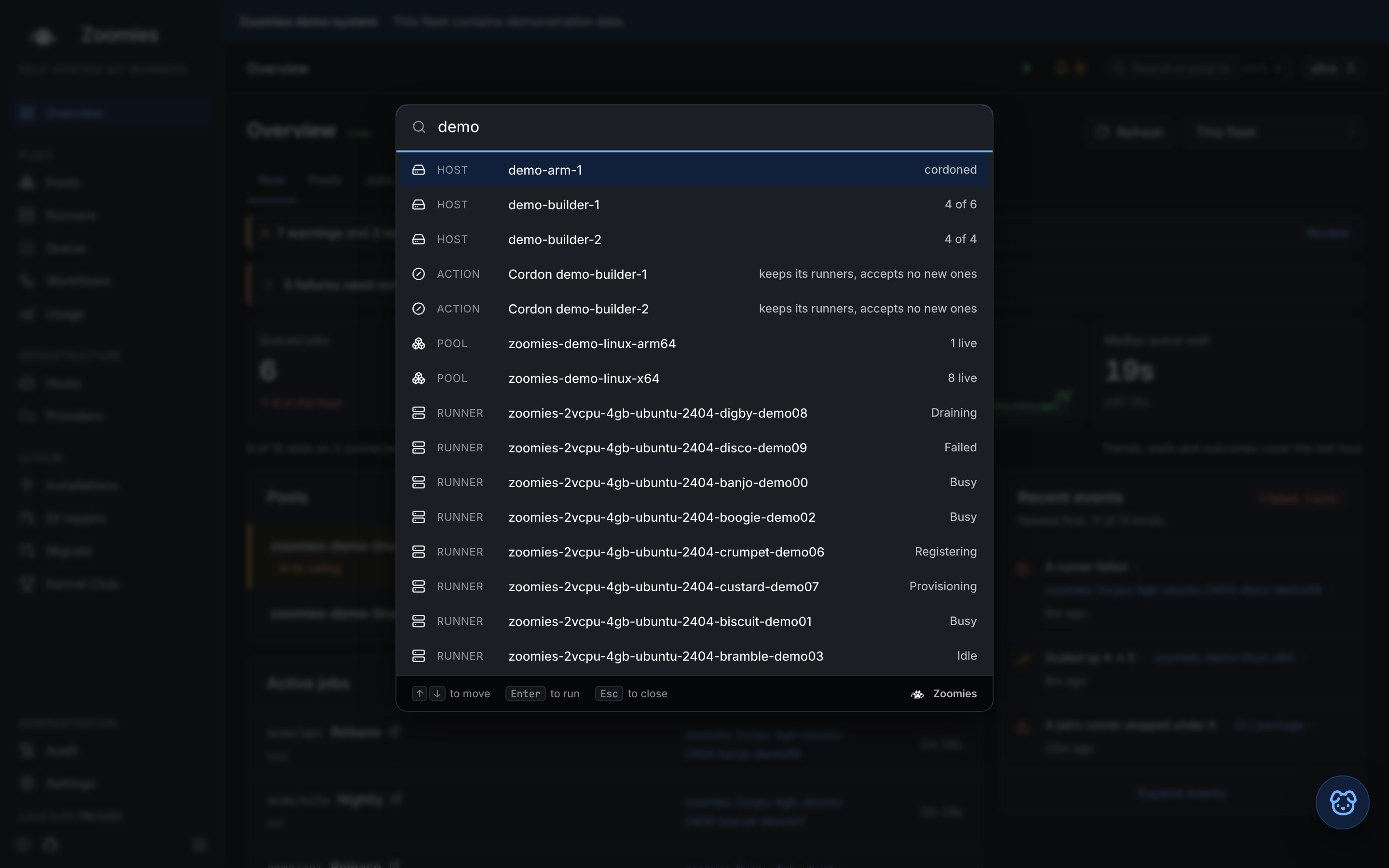The width and height of the screenshot is (1389, 868).
Task: Run the Cordon demo-builder-2 action
Action: 694,309
